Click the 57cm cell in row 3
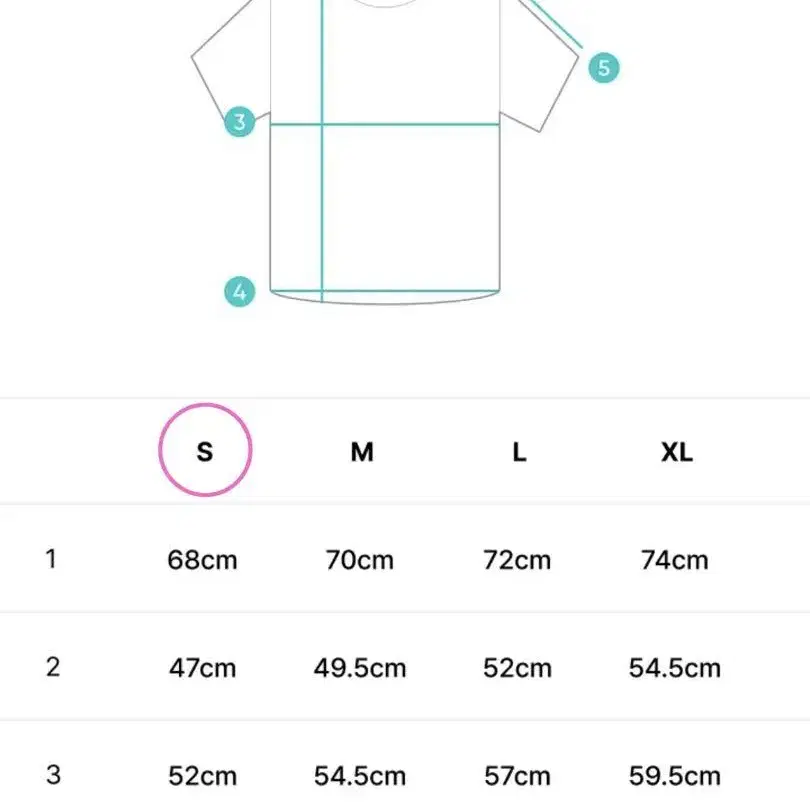 click(x=517, y=776)
